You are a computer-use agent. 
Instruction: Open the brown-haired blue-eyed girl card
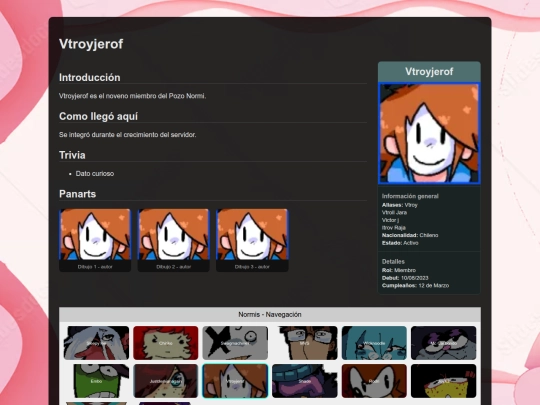pyautogui.click(x=166, y=381)
